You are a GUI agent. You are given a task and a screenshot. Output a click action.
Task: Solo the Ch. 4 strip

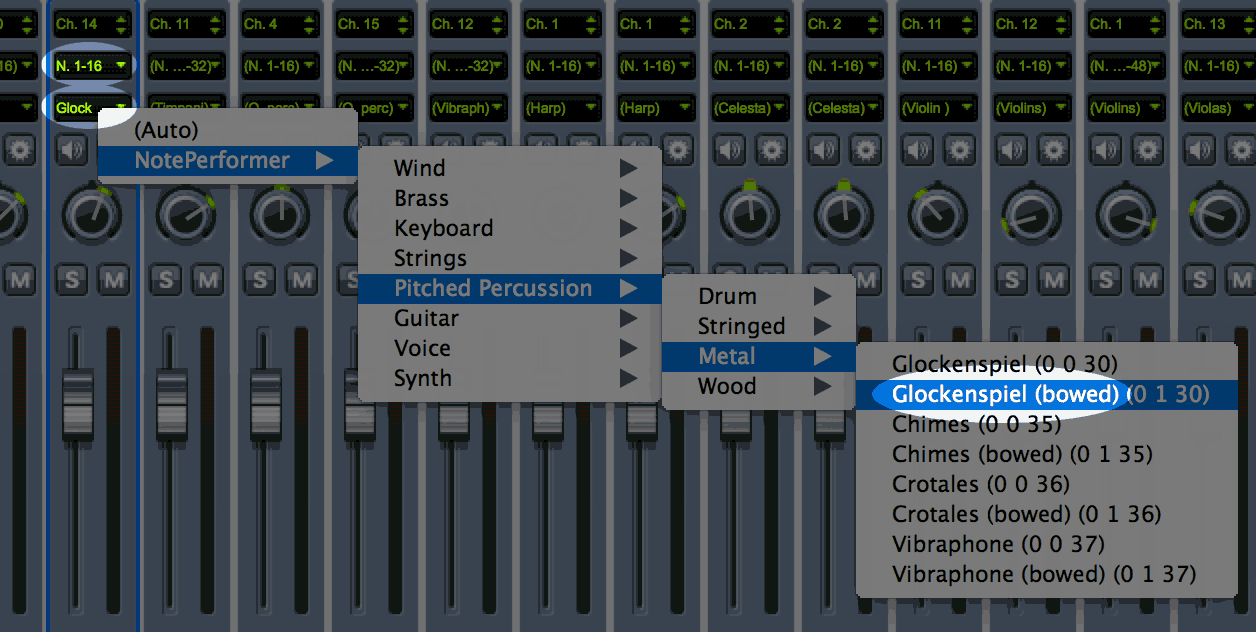point(259,279)
